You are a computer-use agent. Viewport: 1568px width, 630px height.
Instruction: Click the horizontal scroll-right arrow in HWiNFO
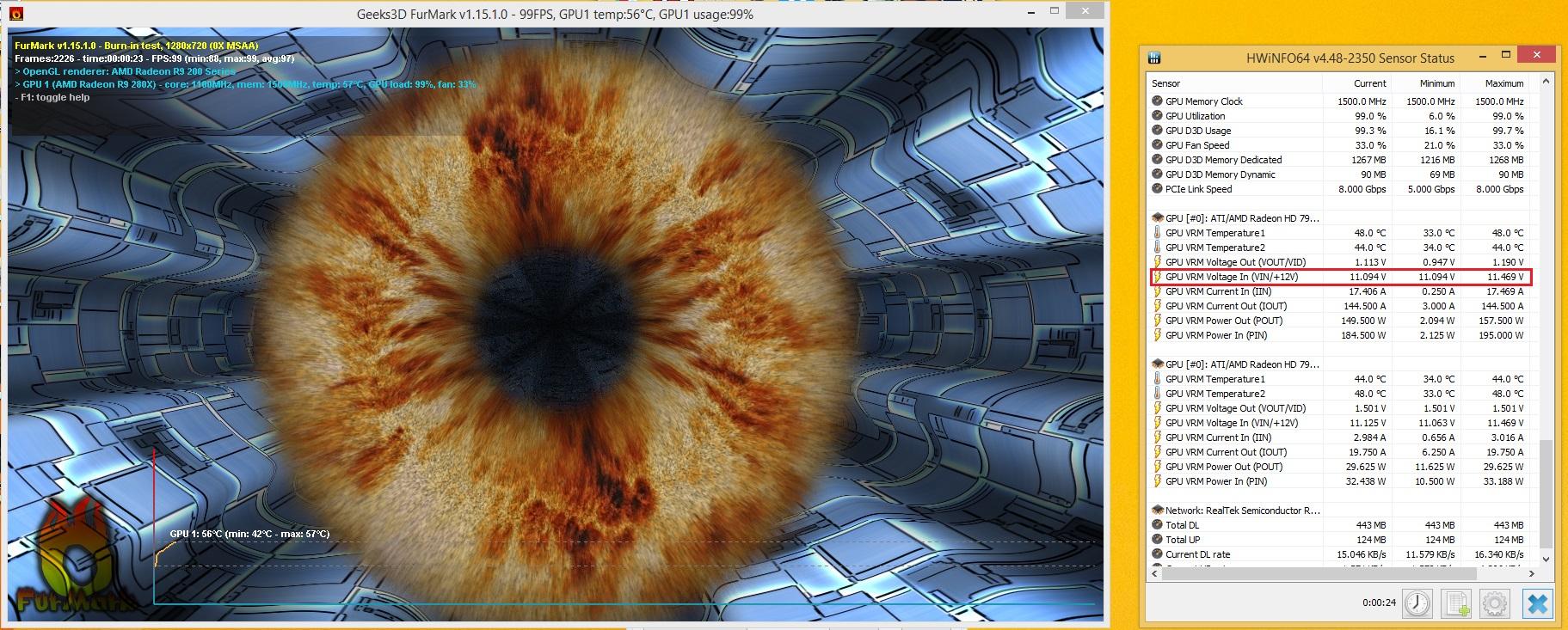pos(1532,573)
